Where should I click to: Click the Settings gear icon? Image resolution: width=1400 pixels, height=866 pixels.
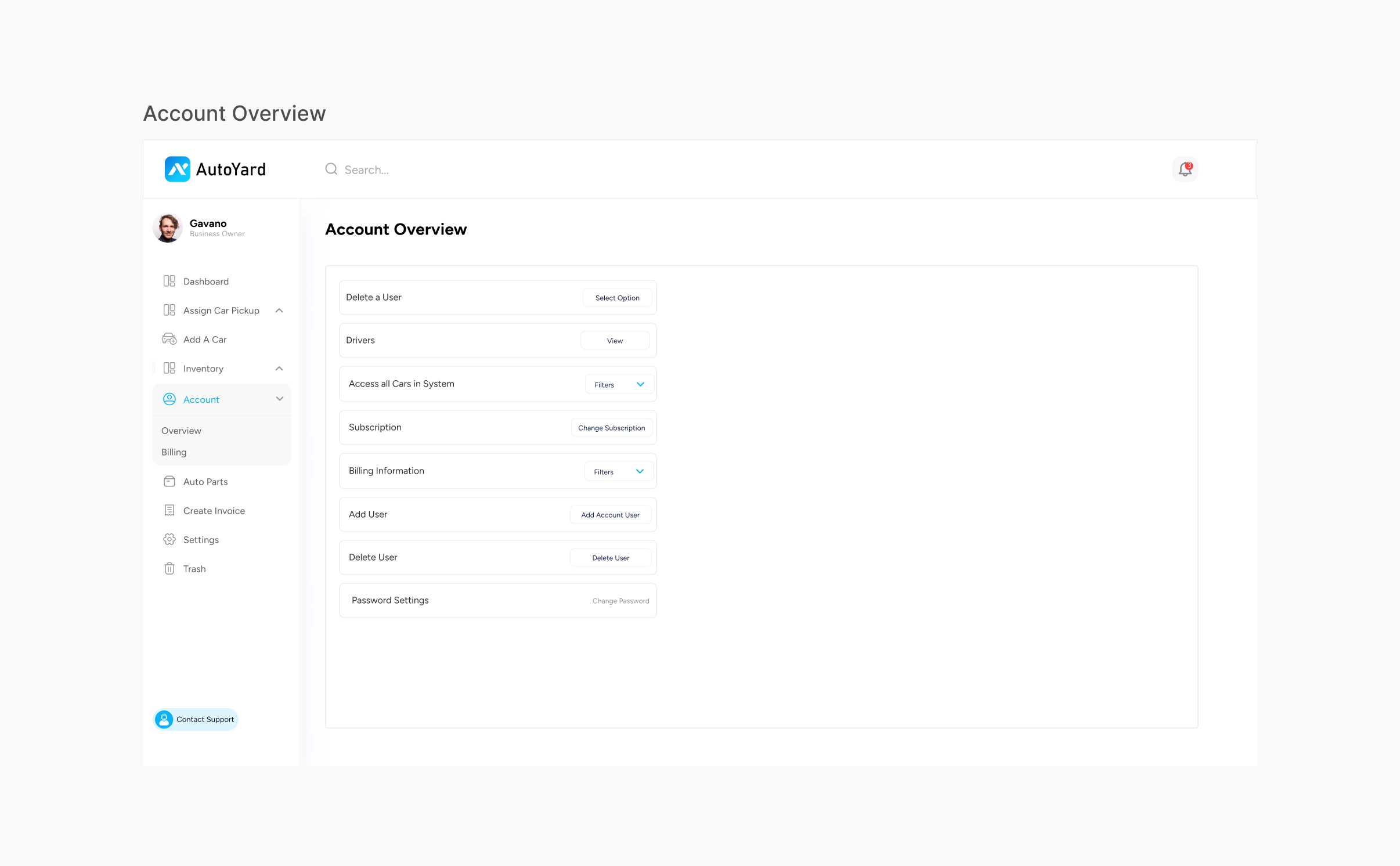(x=169, y=539)
